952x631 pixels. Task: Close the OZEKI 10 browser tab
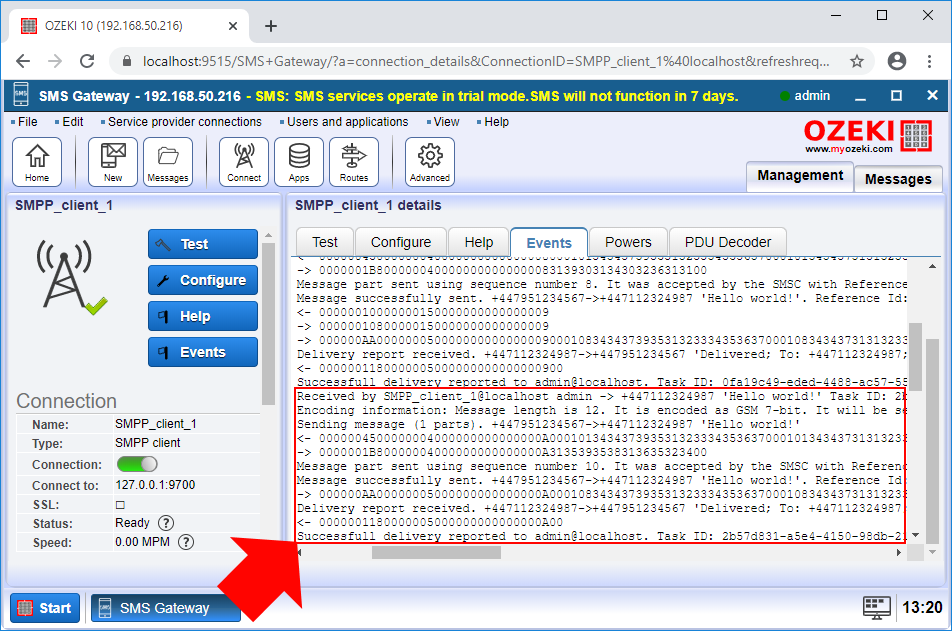233,26
